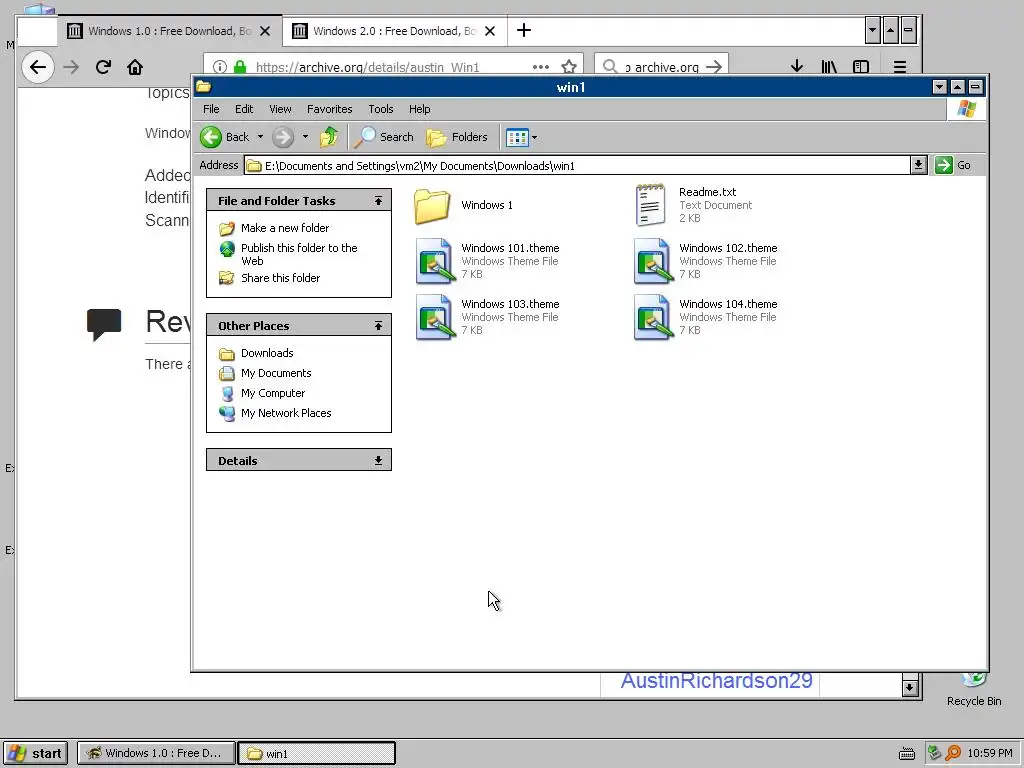This screenshot has height=768, width=1024.
Task: Click Publish this folder to the Web
Action: click(299, 254)
